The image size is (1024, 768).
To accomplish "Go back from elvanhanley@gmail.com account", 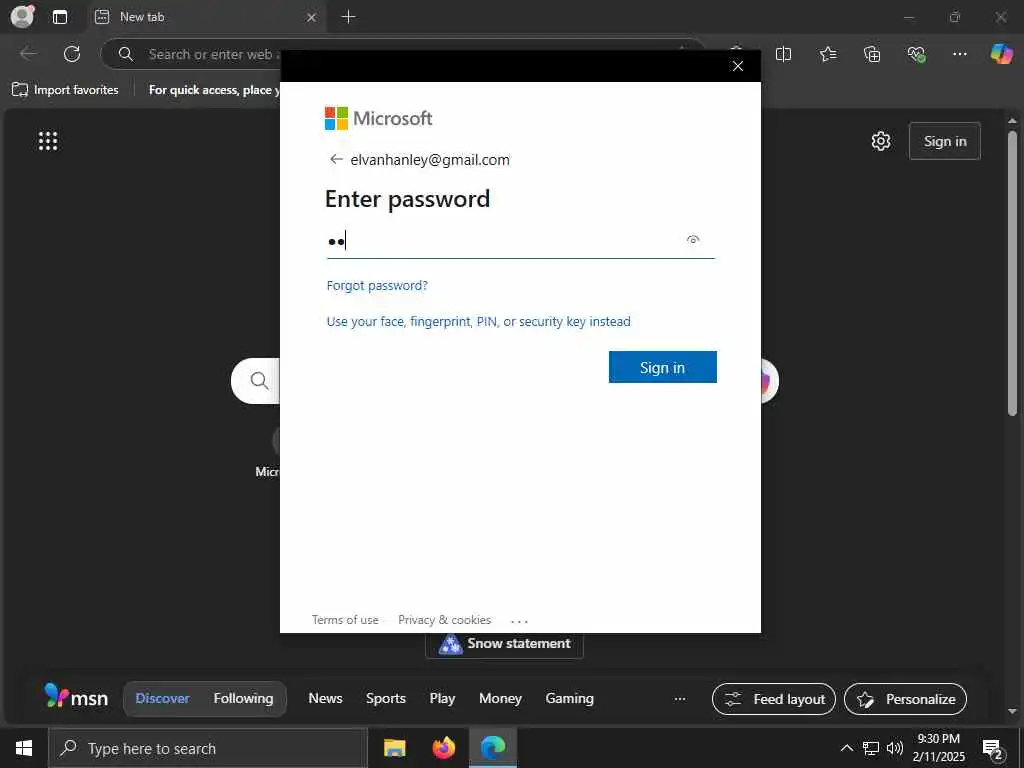I will point(336,159).
